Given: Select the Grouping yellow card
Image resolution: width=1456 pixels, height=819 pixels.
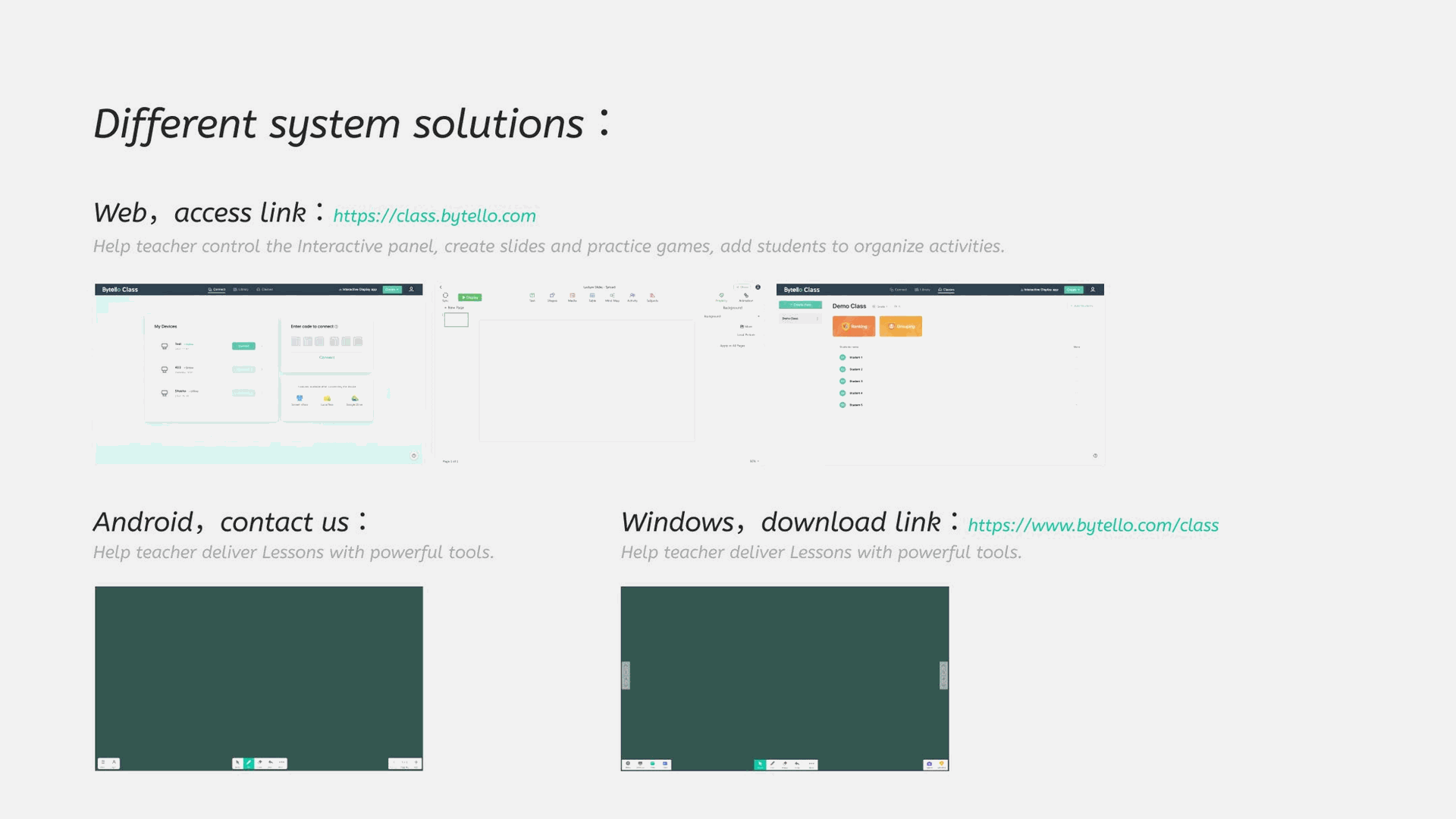Looking at the screenshot, I should click(900, 326).
